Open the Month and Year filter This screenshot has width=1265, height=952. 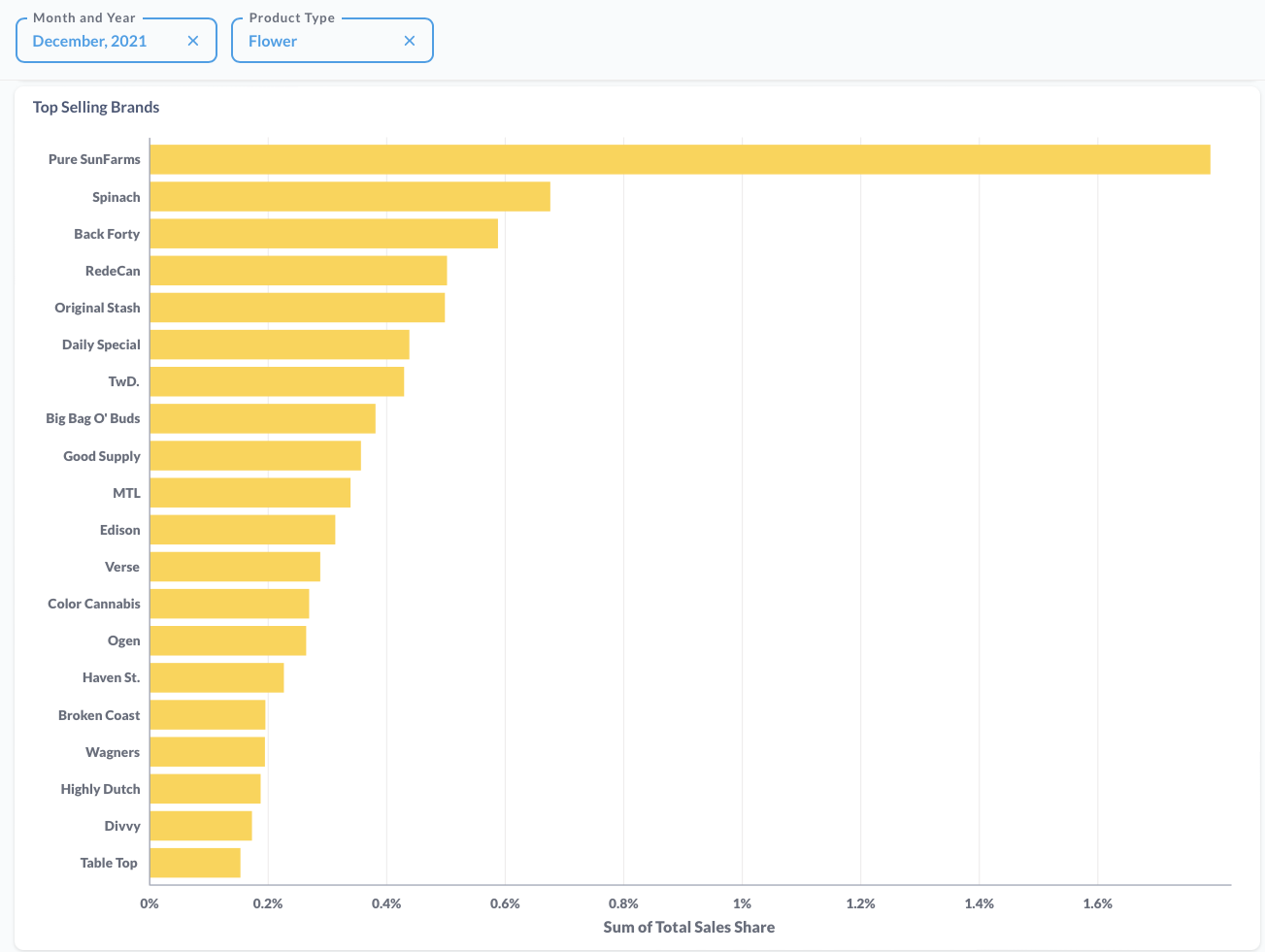pos(117,40)
